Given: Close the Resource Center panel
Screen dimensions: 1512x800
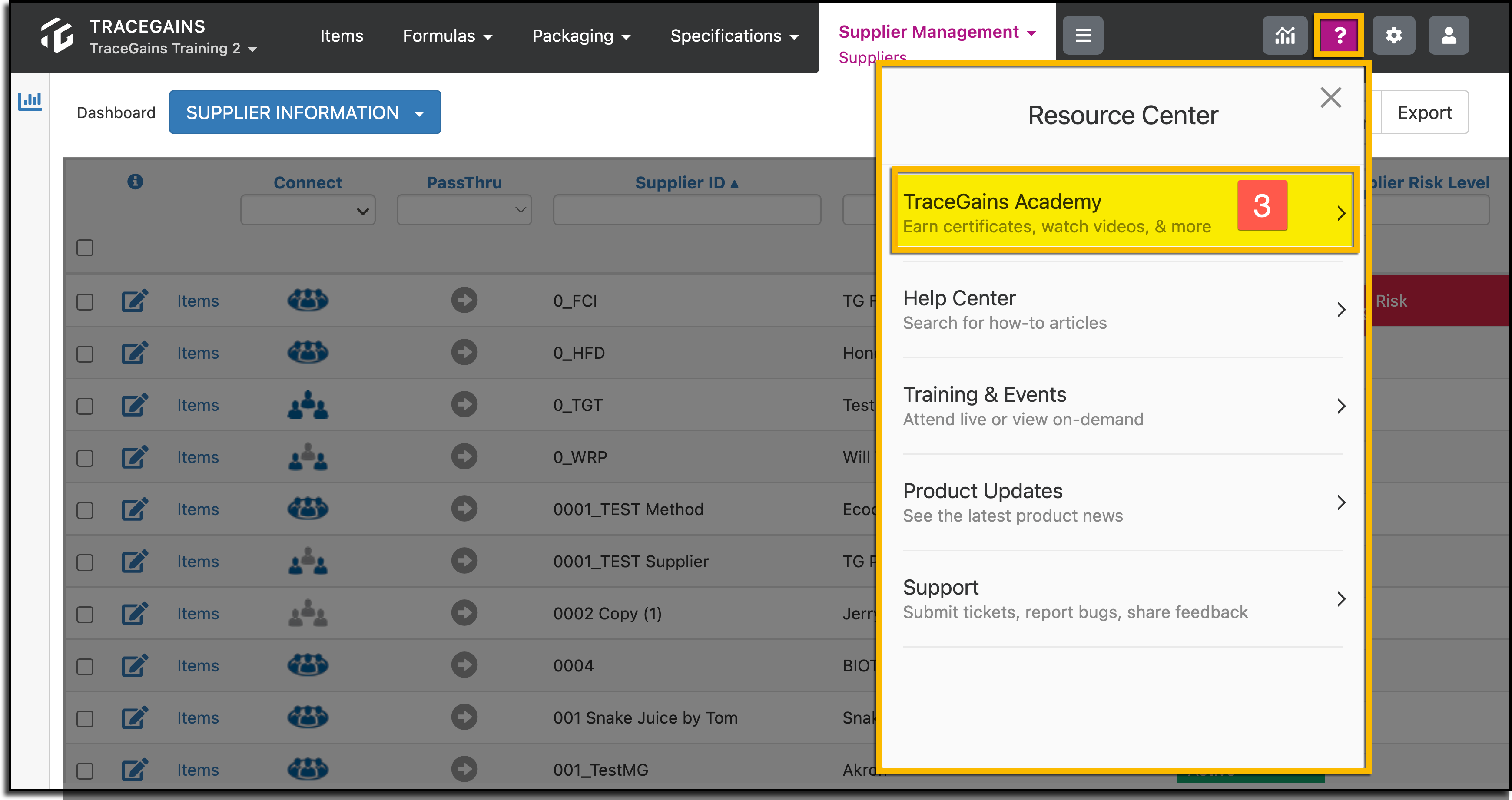Looking at the screenshot, I should click(1331, 97).
